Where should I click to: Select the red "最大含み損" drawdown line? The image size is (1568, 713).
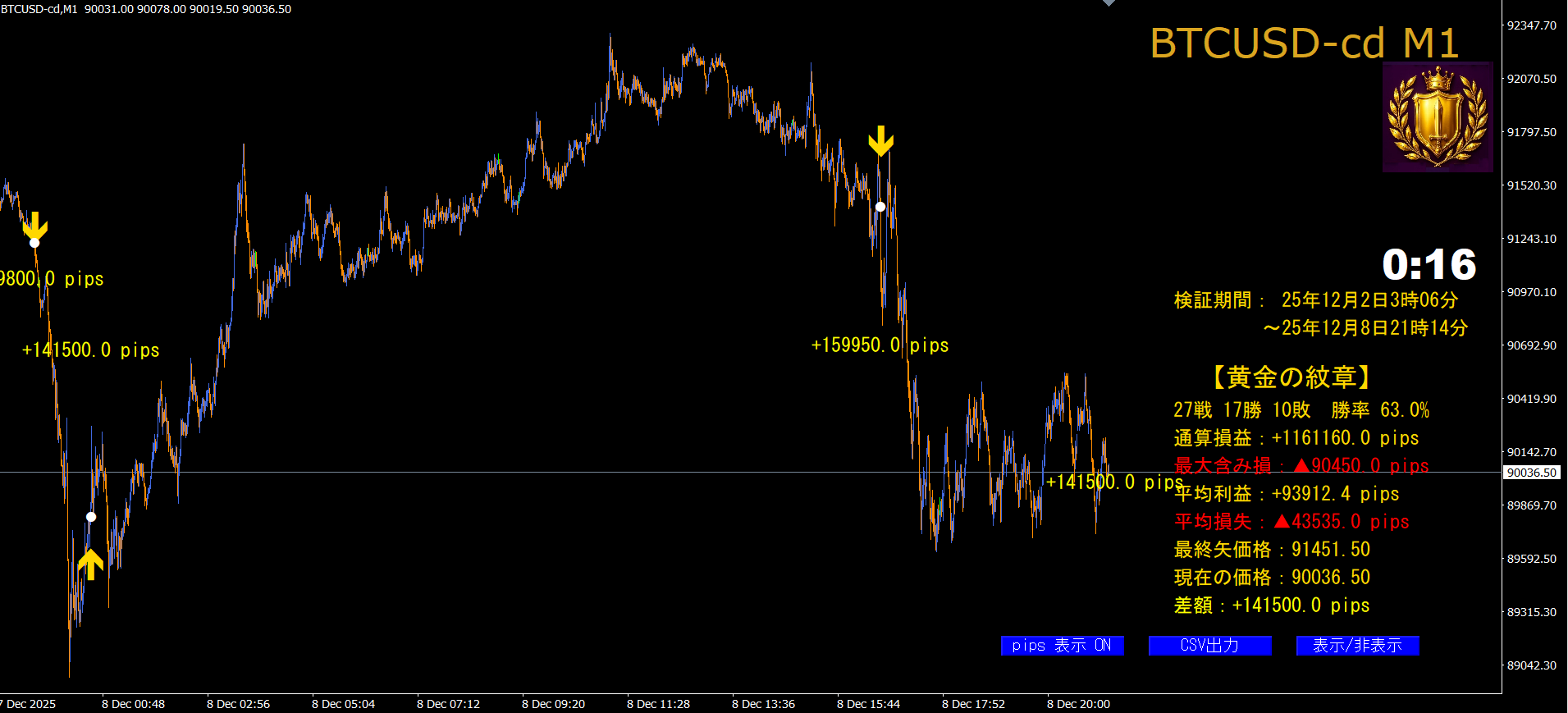(x=1301, y=466)
